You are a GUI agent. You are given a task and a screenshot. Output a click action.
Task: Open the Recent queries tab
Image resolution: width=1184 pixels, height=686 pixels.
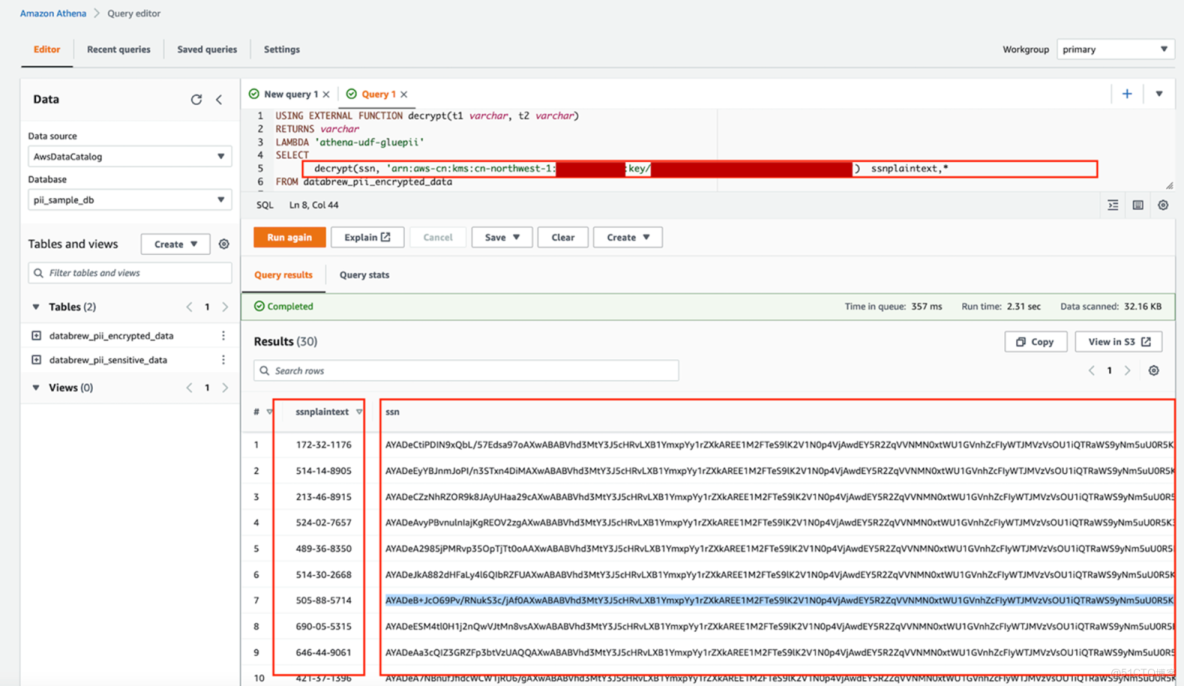[118, 49]
